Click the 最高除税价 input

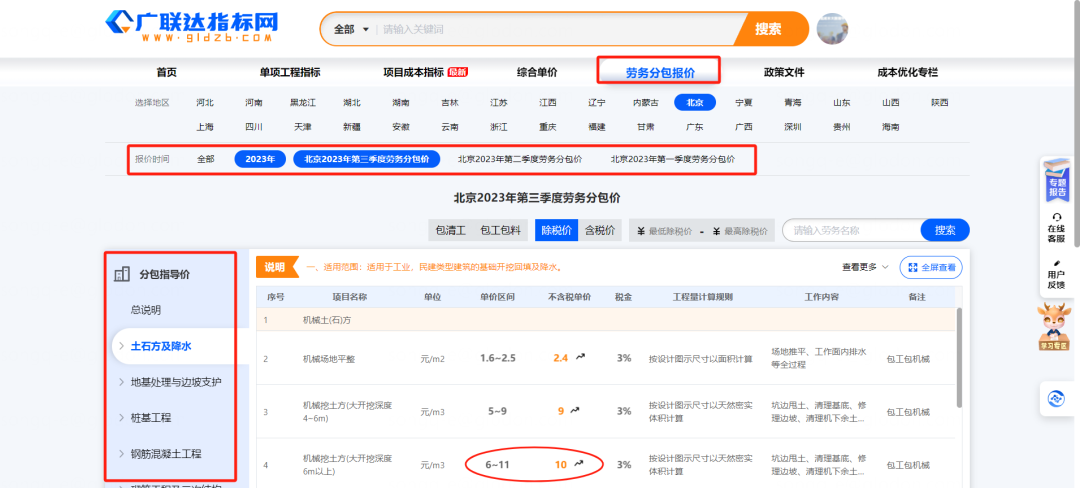point(741,231)
